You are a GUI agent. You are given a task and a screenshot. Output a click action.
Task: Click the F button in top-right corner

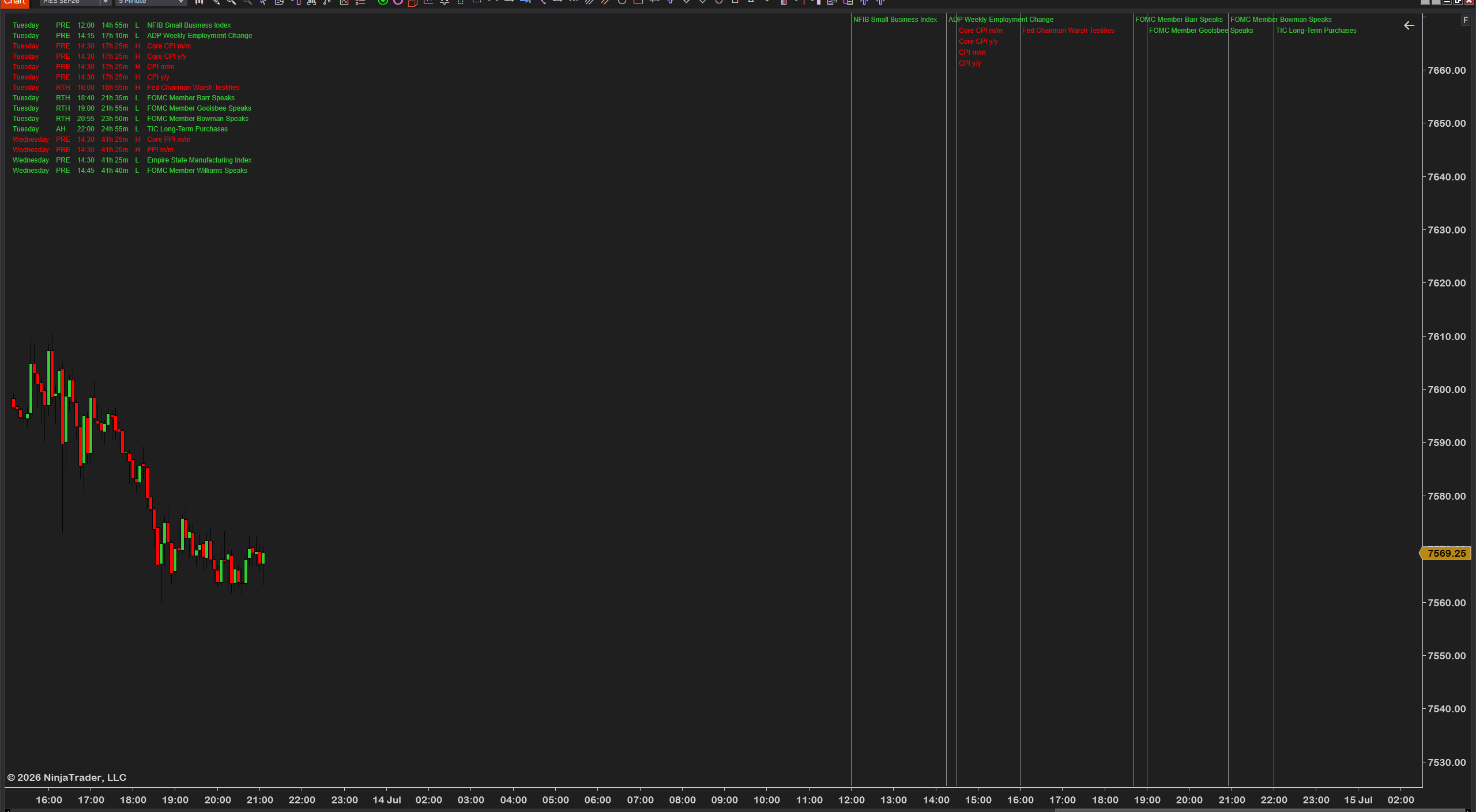(1465, 20)
